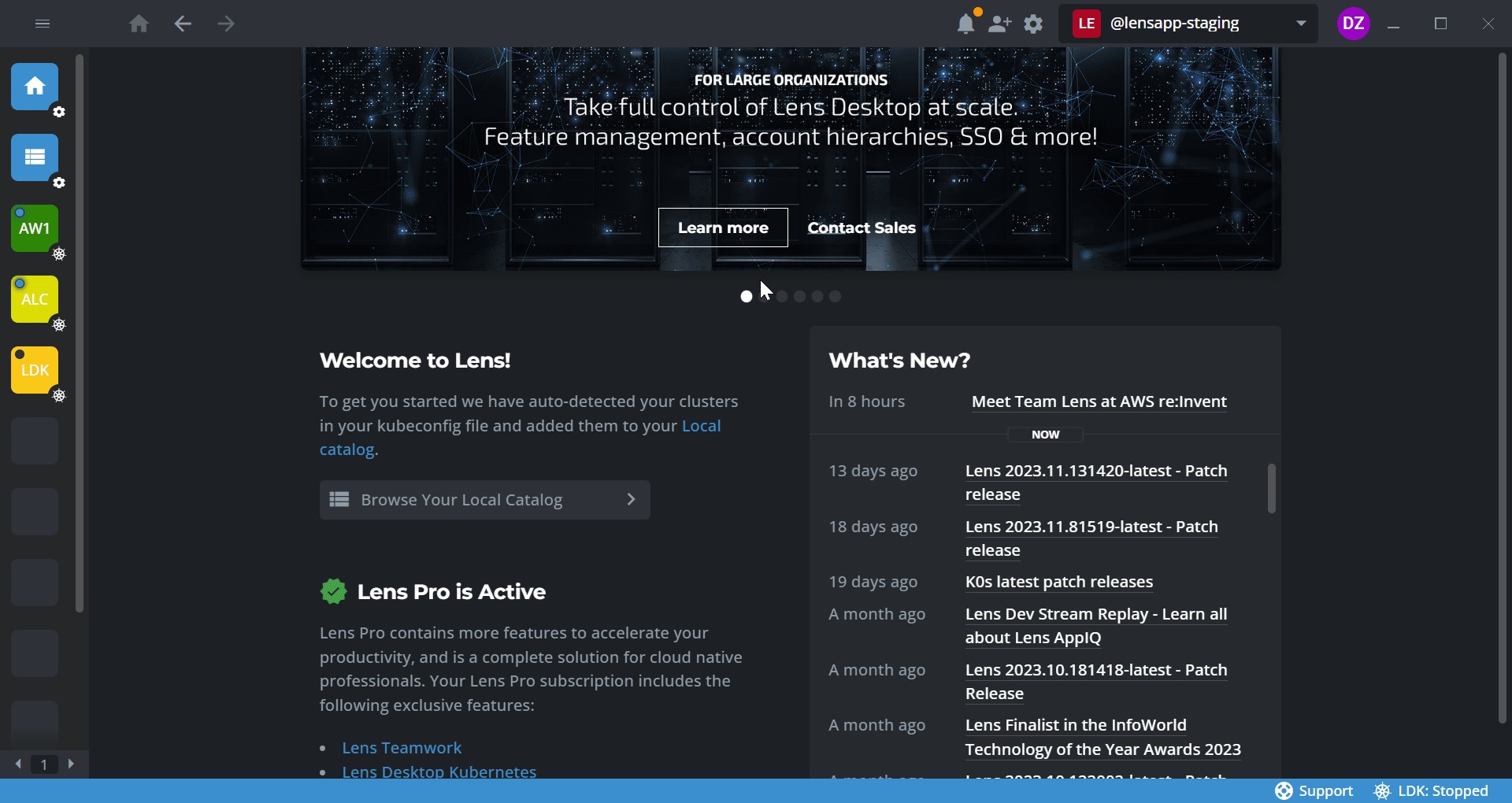Select the first carousel dot
1512x803 pixels.
(747, 297)
